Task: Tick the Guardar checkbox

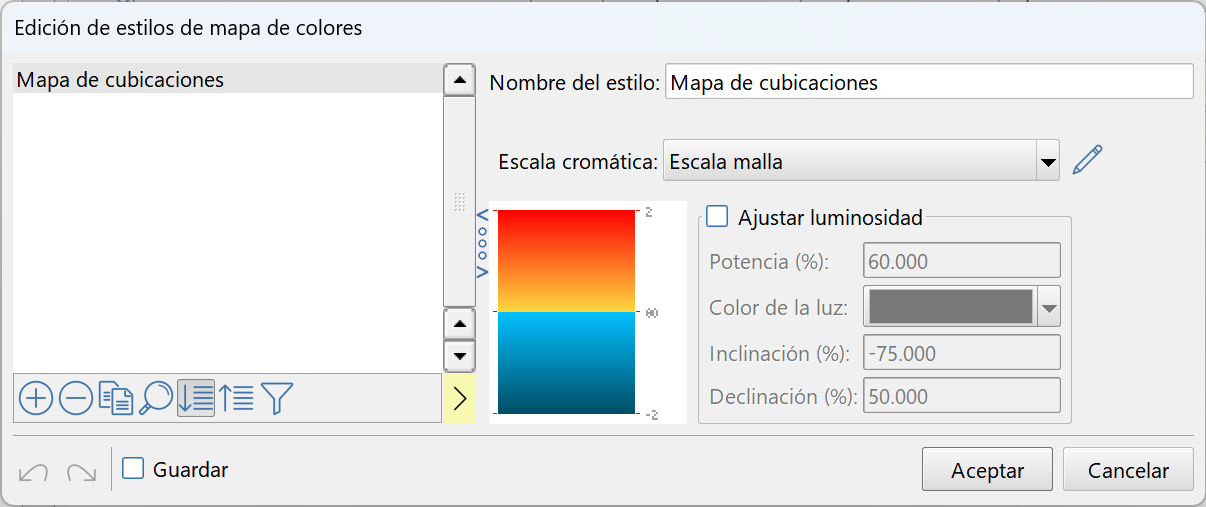Action: tap(133, 468)
